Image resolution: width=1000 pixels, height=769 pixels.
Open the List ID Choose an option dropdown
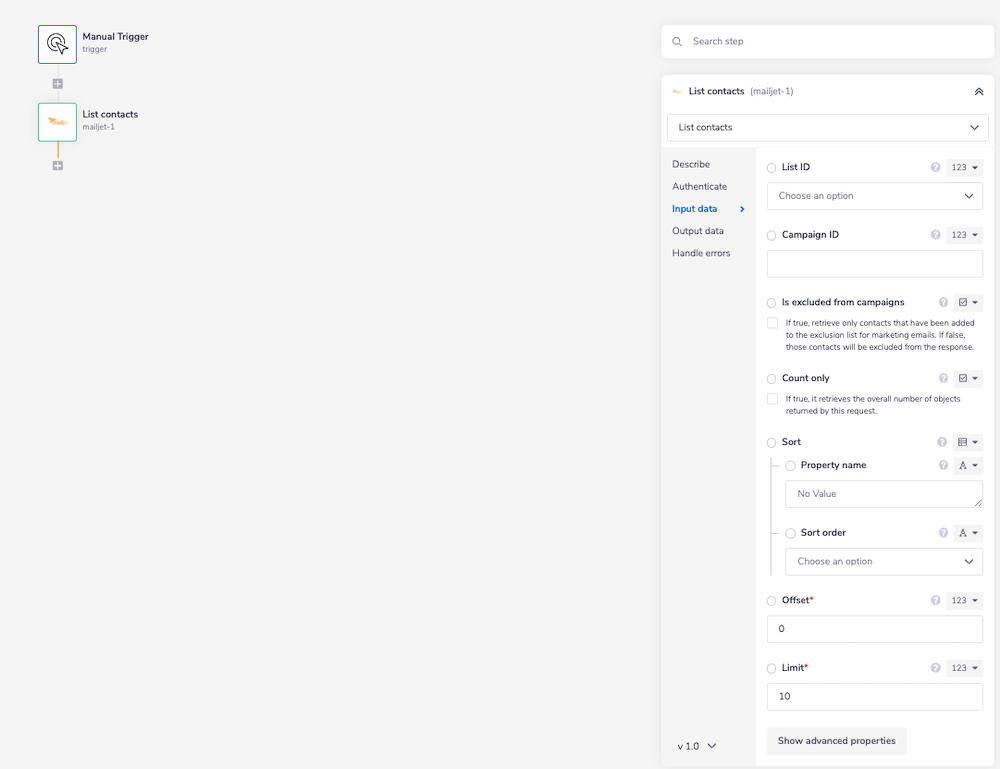coord(874,196)
